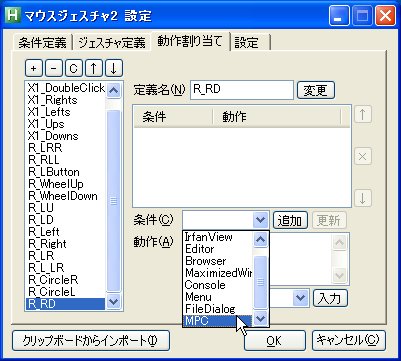Image resolution: width=401 pixels, height=361 pixels.
Task: Select R_LRR in the gesture list
Action: (x=66, y=148)
